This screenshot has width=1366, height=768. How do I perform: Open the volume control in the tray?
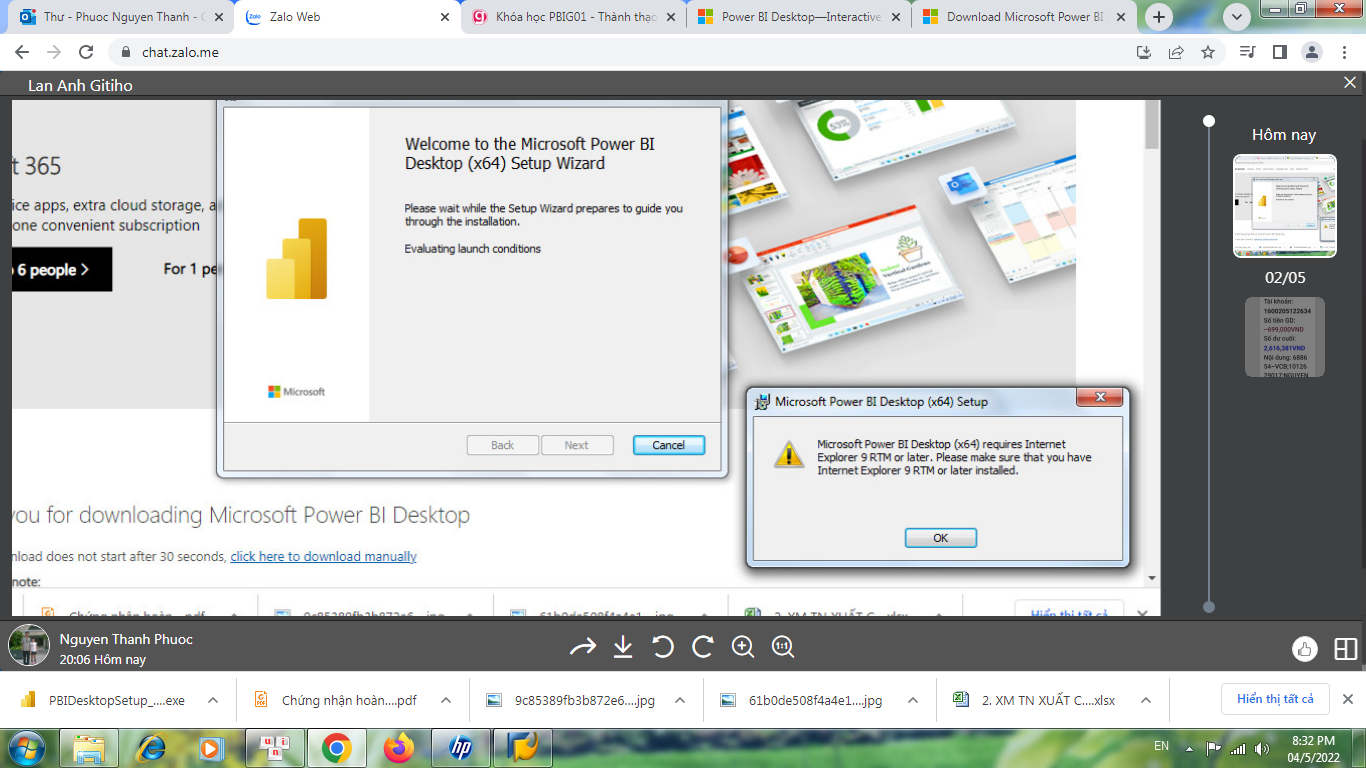tap(1263, 748)
